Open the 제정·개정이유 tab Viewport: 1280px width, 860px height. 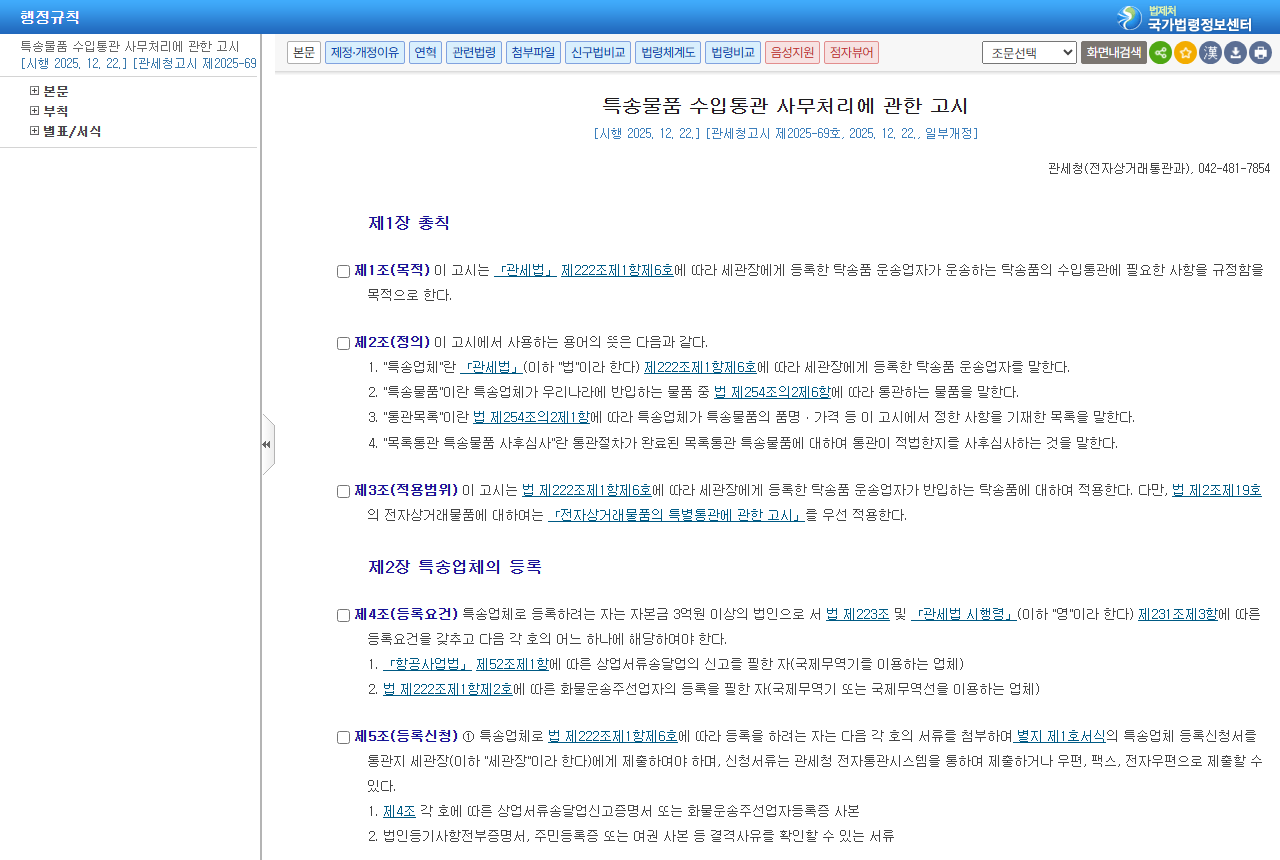coord(365,53)
